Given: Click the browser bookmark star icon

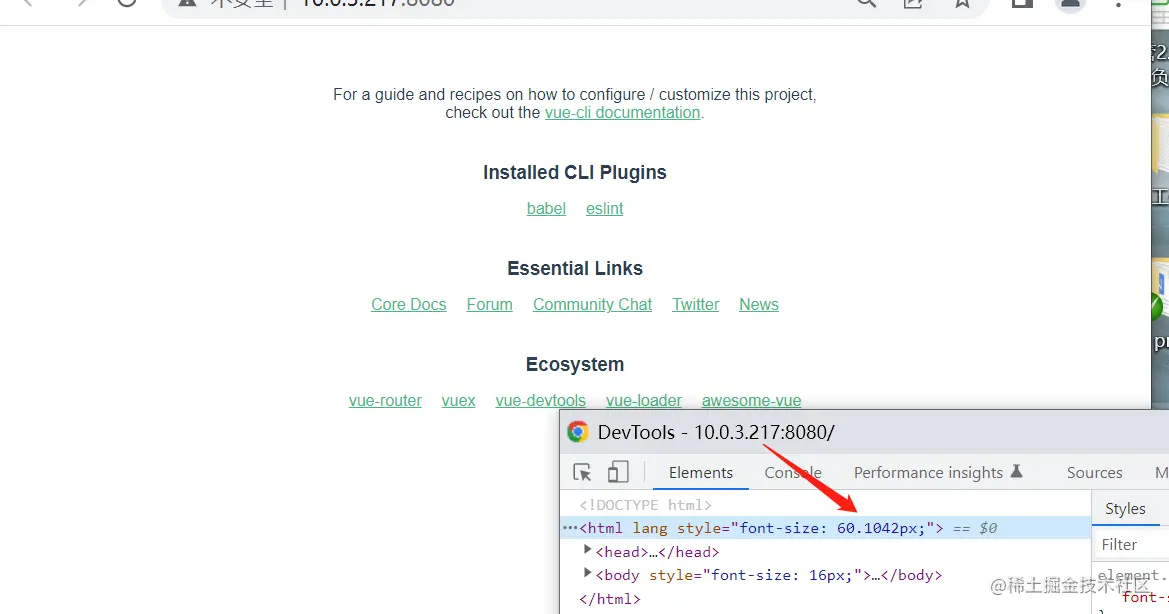Looking at the screenshot, I should pos(962,4).
